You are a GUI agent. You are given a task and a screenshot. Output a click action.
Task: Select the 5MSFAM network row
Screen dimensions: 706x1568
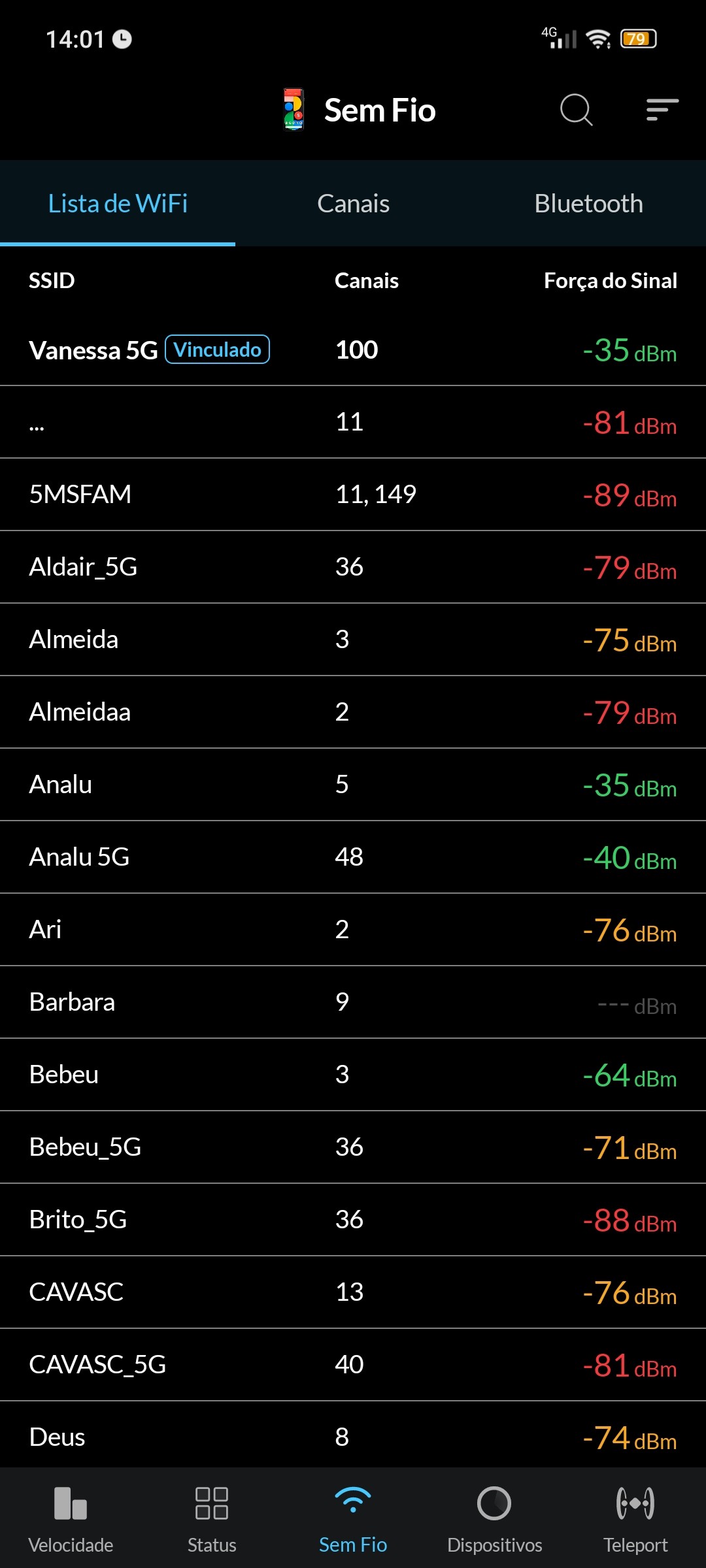pyautogui.click(x=353, y=495)
